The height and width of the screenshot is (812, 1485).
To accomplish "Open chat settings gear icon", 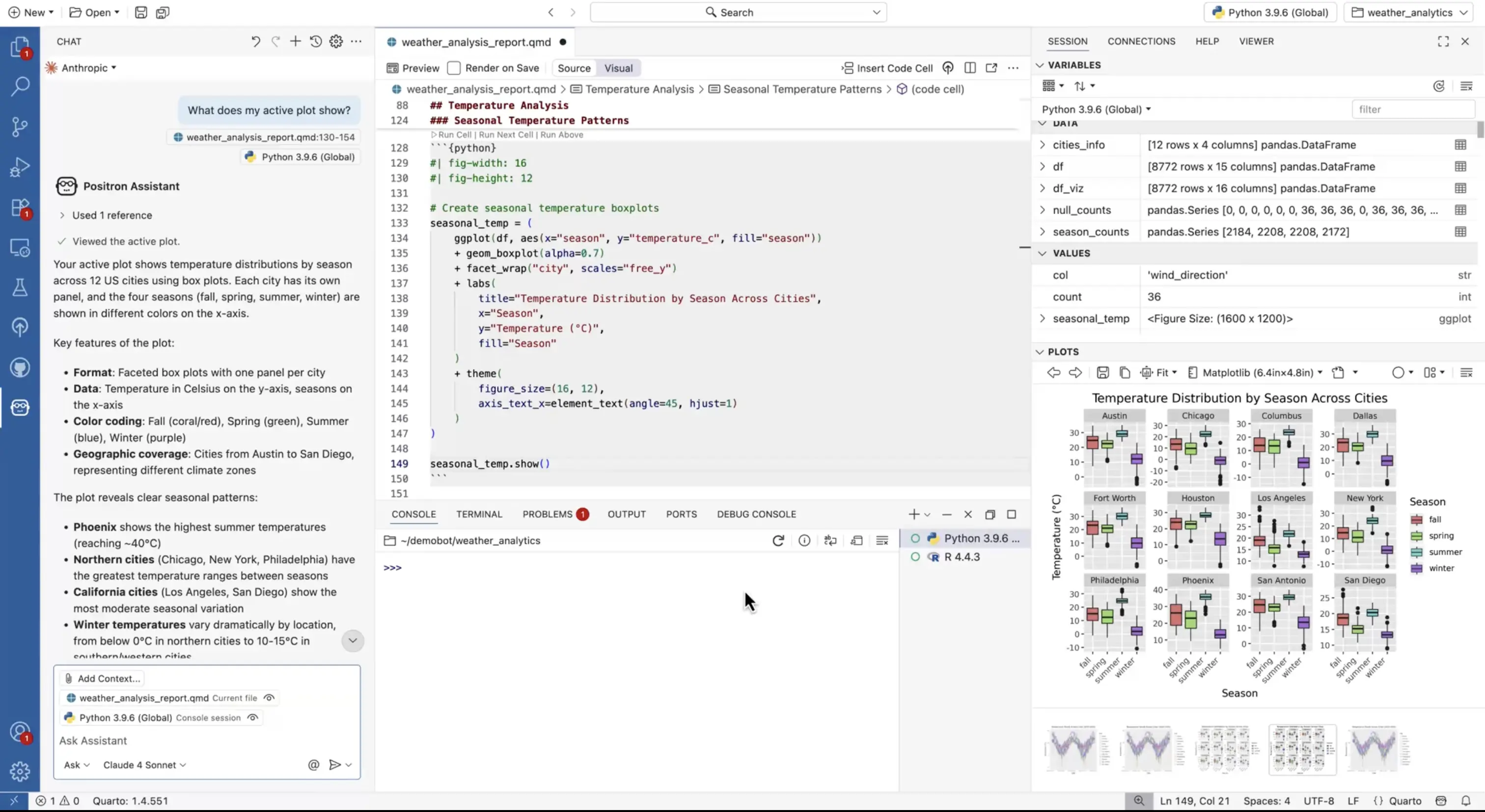I will [x=336, y=42].
